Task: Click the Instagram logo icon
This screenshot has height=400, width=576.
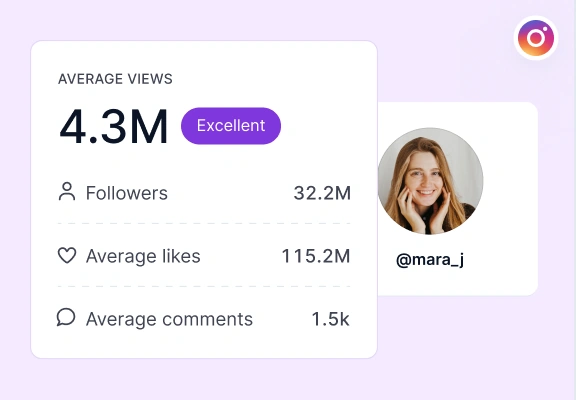Action: click(536, 38)
